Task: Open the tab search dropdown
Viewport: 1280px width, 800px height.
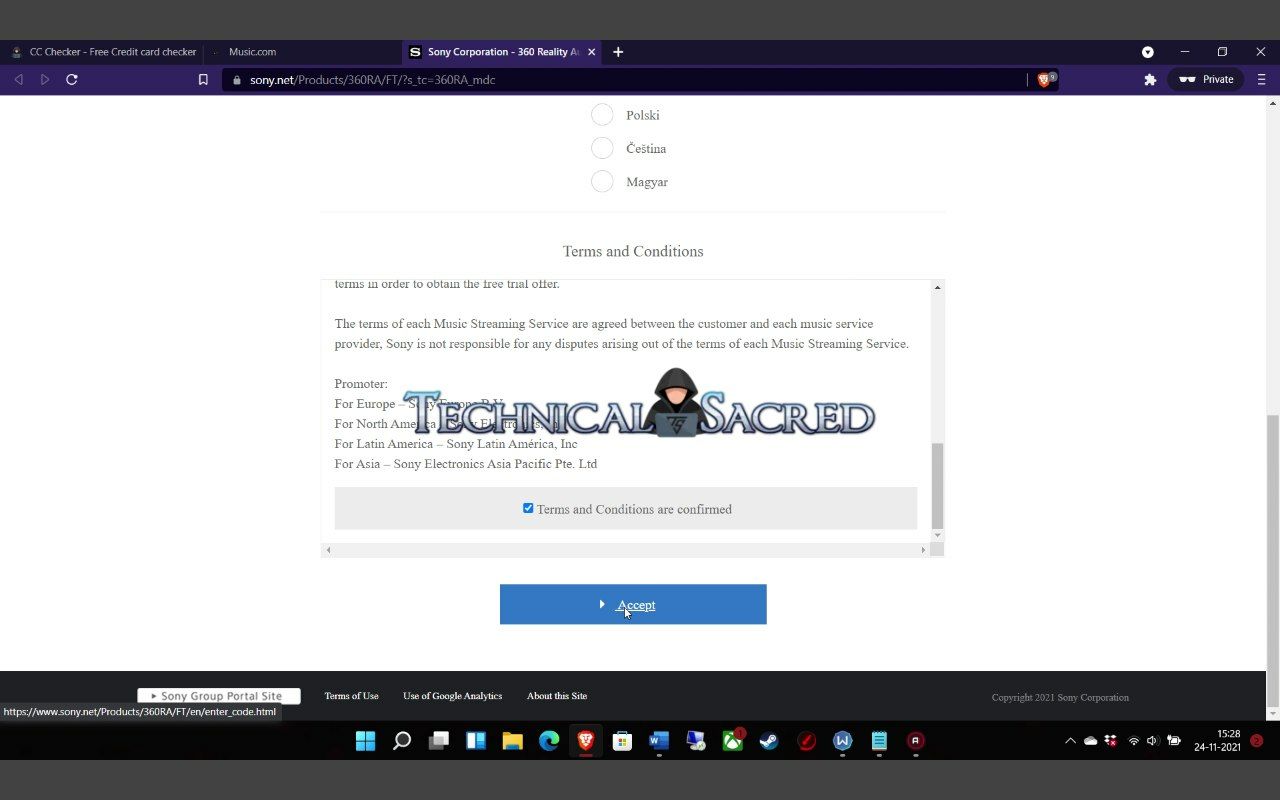Action: 1148,52
